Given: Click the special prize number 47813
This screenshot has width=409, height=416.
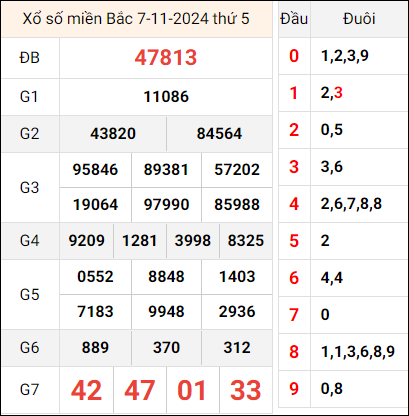Looking at the screenshot, I should pos(166,58).
